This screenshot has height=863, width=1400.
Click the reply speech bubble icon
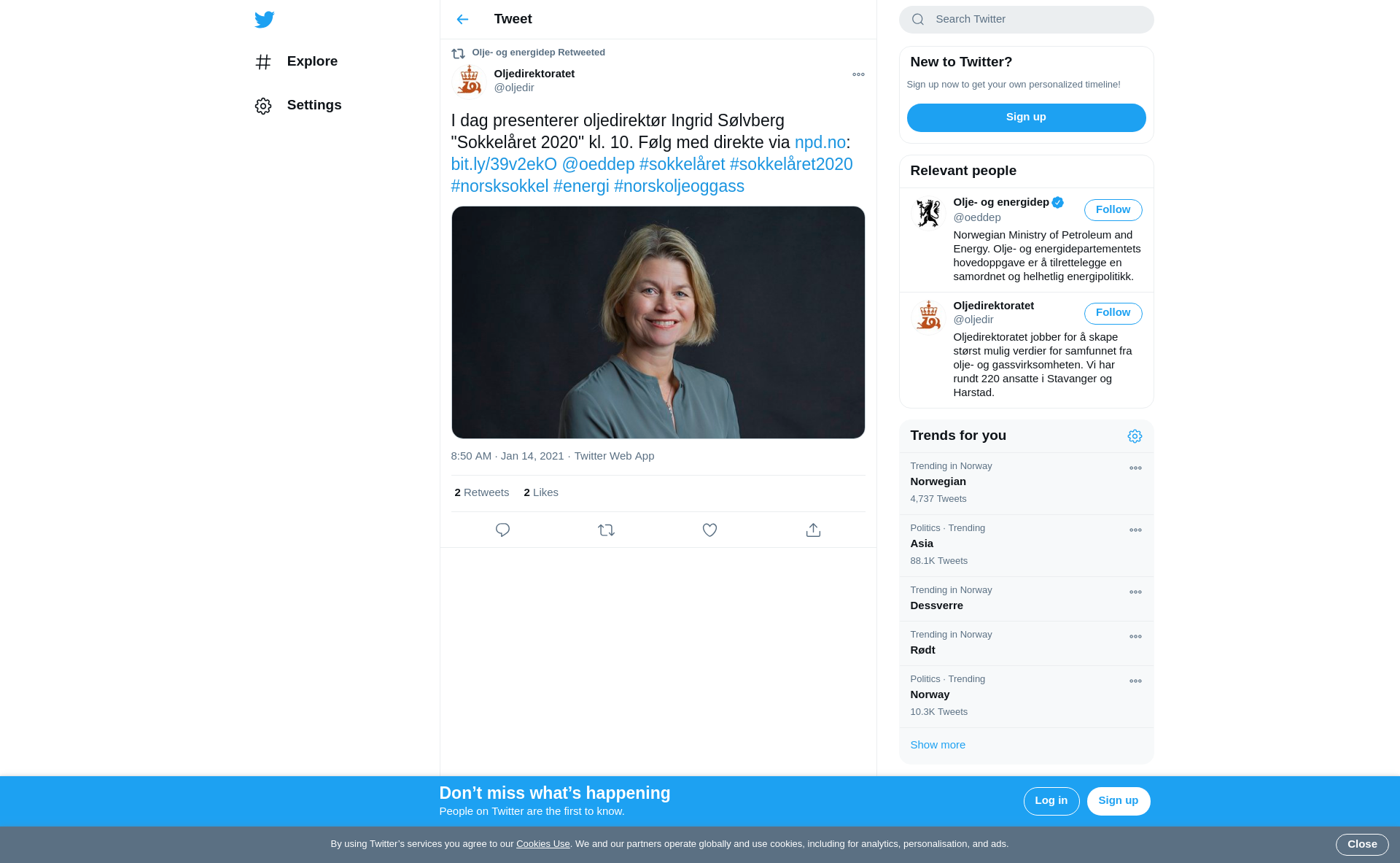502,530
